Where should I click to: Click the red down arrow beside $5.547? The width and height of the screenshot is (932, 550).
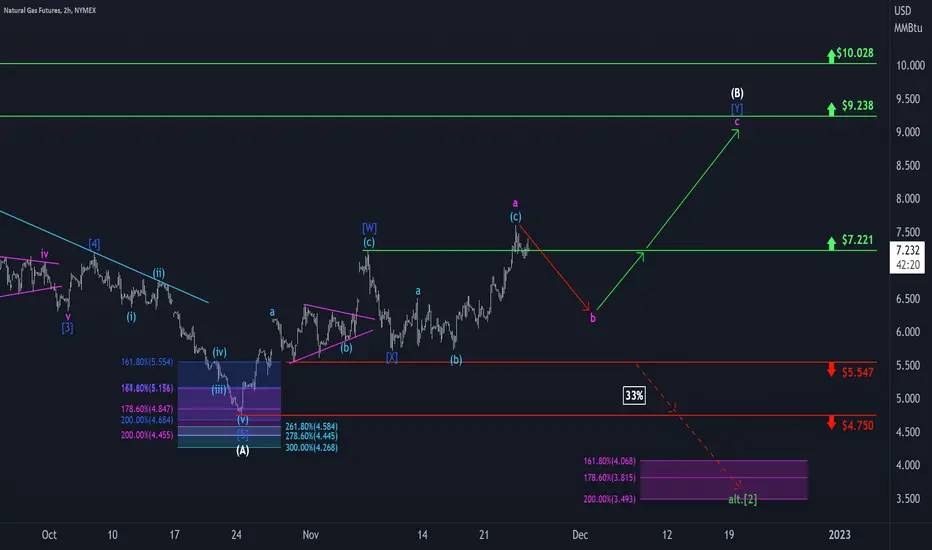pyautogui.click(x=831, y=369)
